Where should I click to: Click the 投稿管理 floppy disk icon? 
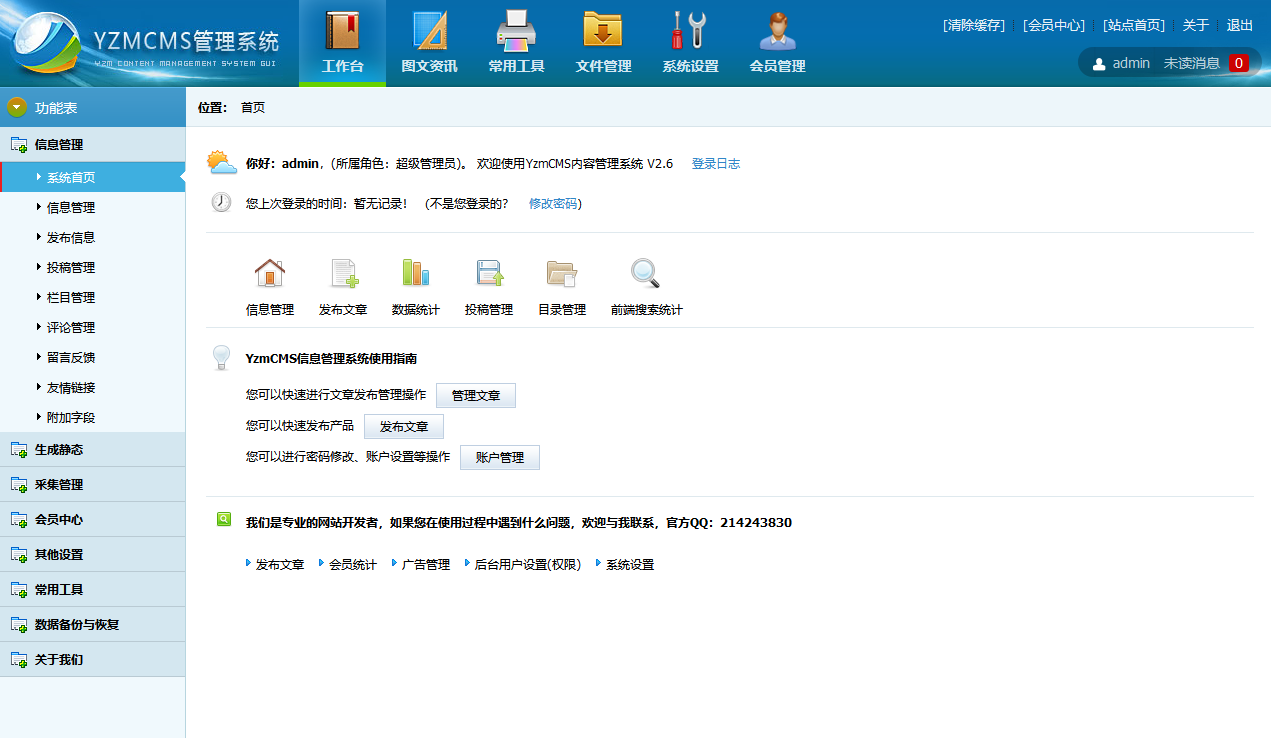(489, 273)
